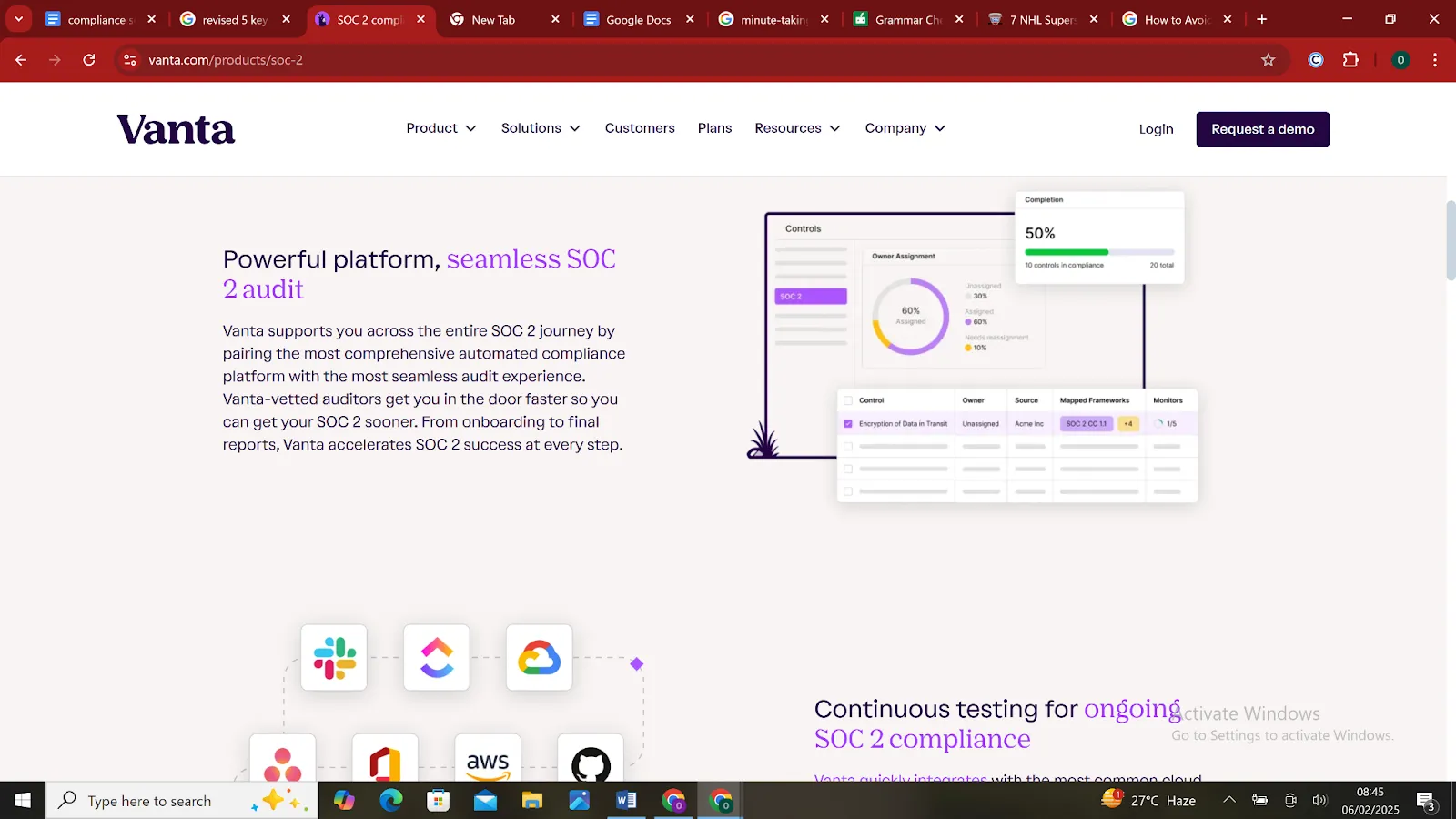Viewport: 1456px width, 819px height.
Task: Open the Plans page link
Action: tap(714, 128)
